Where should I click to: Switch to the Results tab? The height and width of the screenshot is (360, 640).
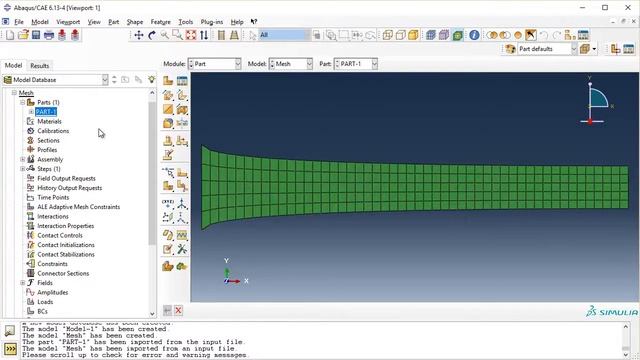click(40, 66)
